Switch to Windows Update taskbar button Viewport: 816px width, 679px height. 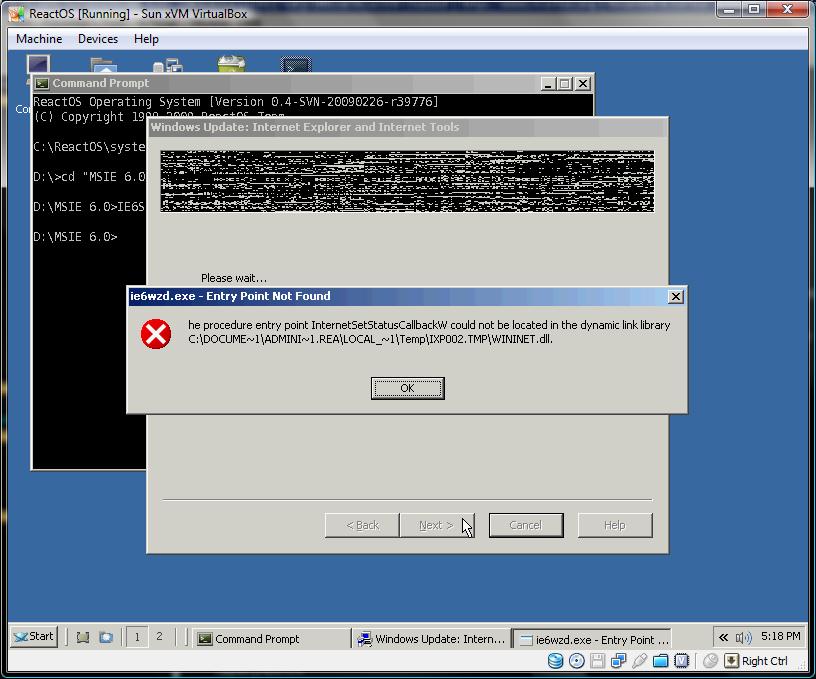tap(431, 638)
